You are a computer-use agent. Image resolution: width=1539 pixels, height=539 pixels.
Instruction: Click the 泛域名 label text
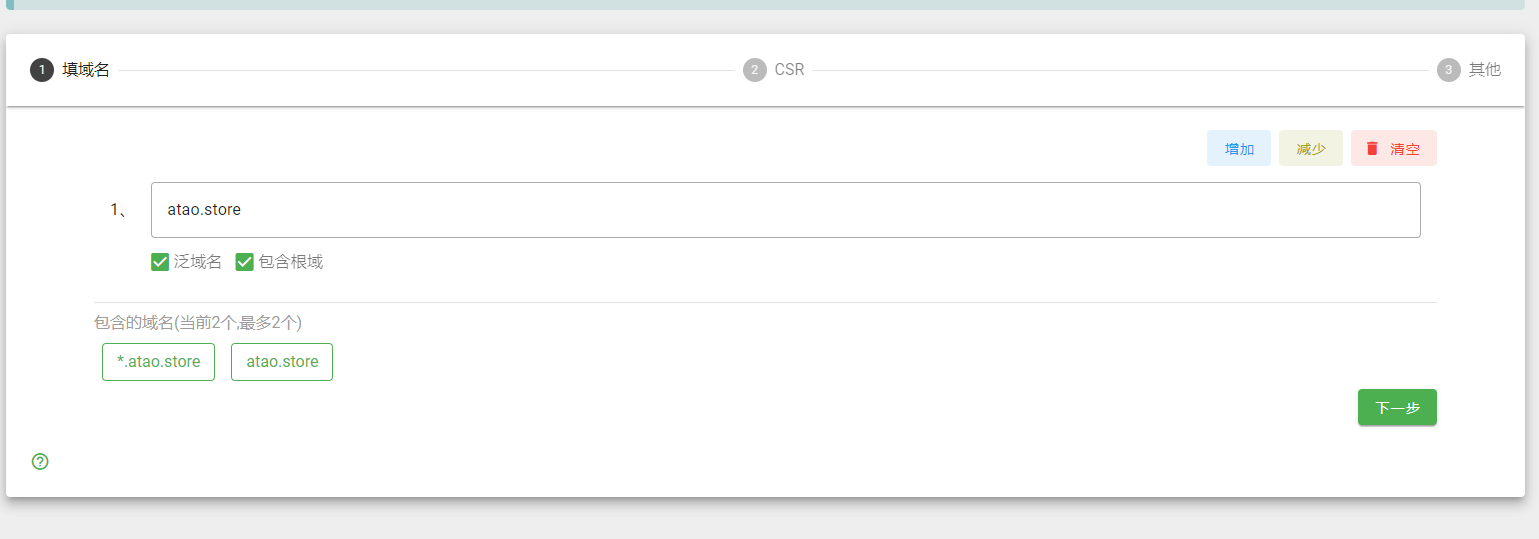pyautogui.click(x=198, y=262)
